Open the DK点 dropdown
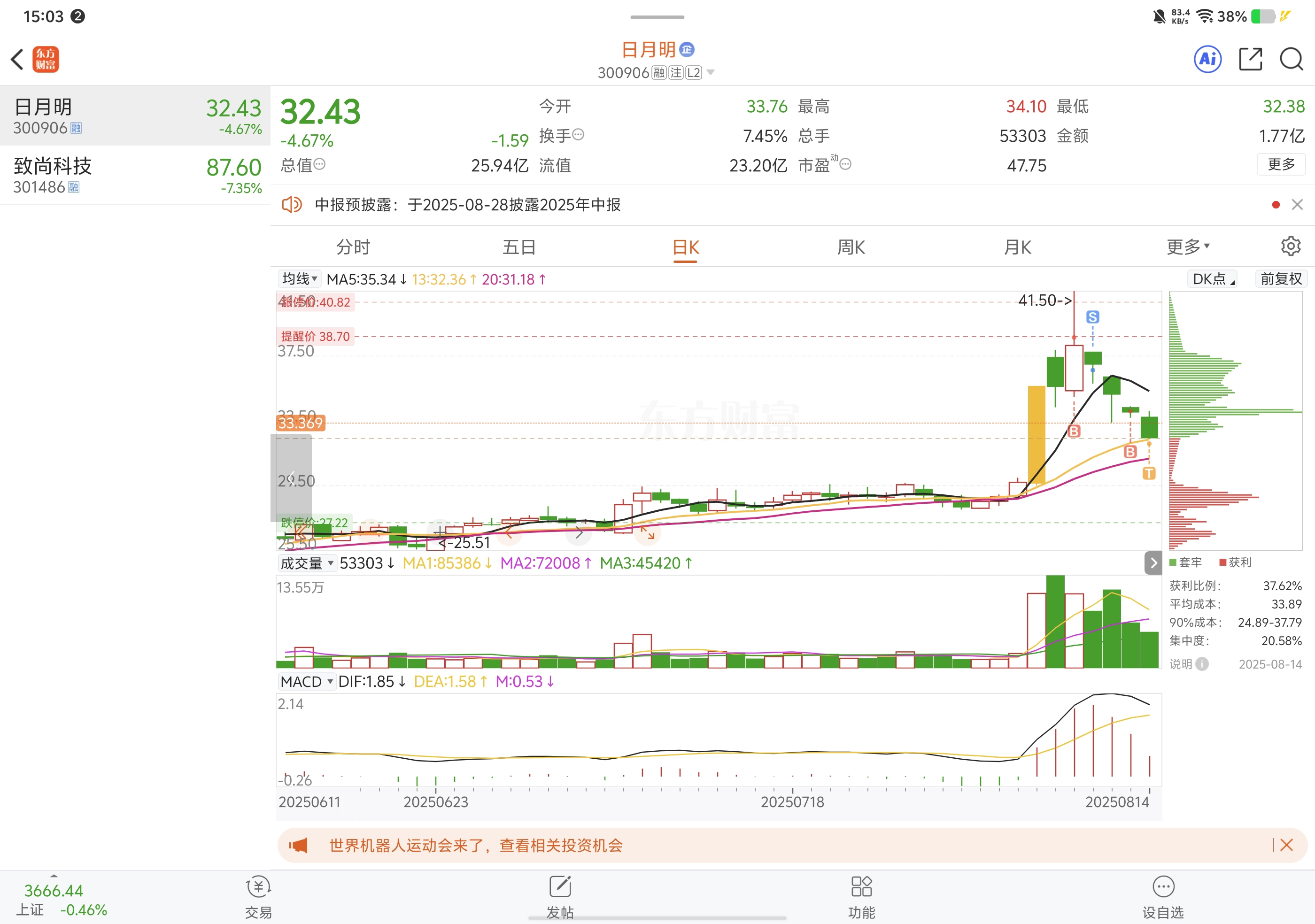The image size is (1315, 924). (x=1213, y=279)
